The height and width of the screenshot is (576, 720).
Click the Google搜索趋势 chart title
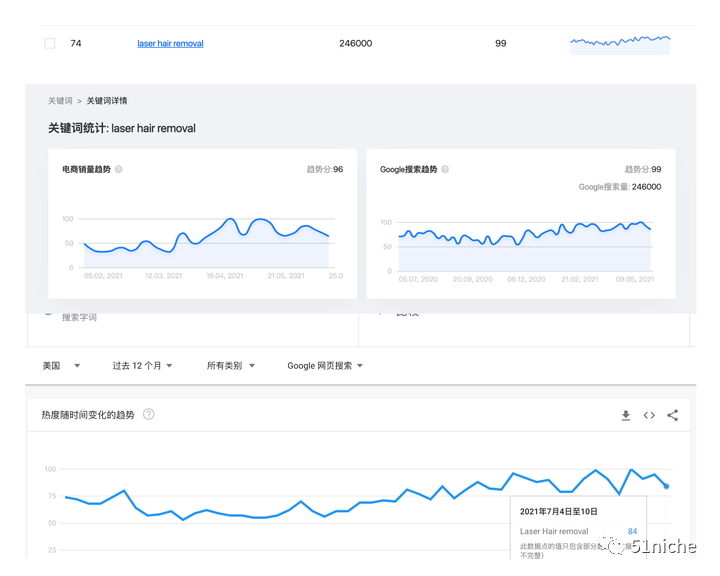[408, 169]
